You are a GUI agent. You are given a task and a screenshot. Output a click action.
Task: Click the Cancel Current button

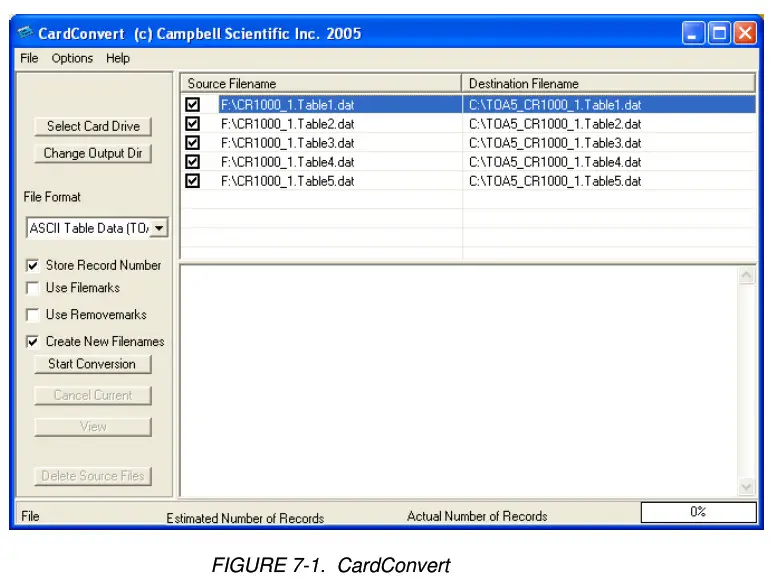pos(93,395)
